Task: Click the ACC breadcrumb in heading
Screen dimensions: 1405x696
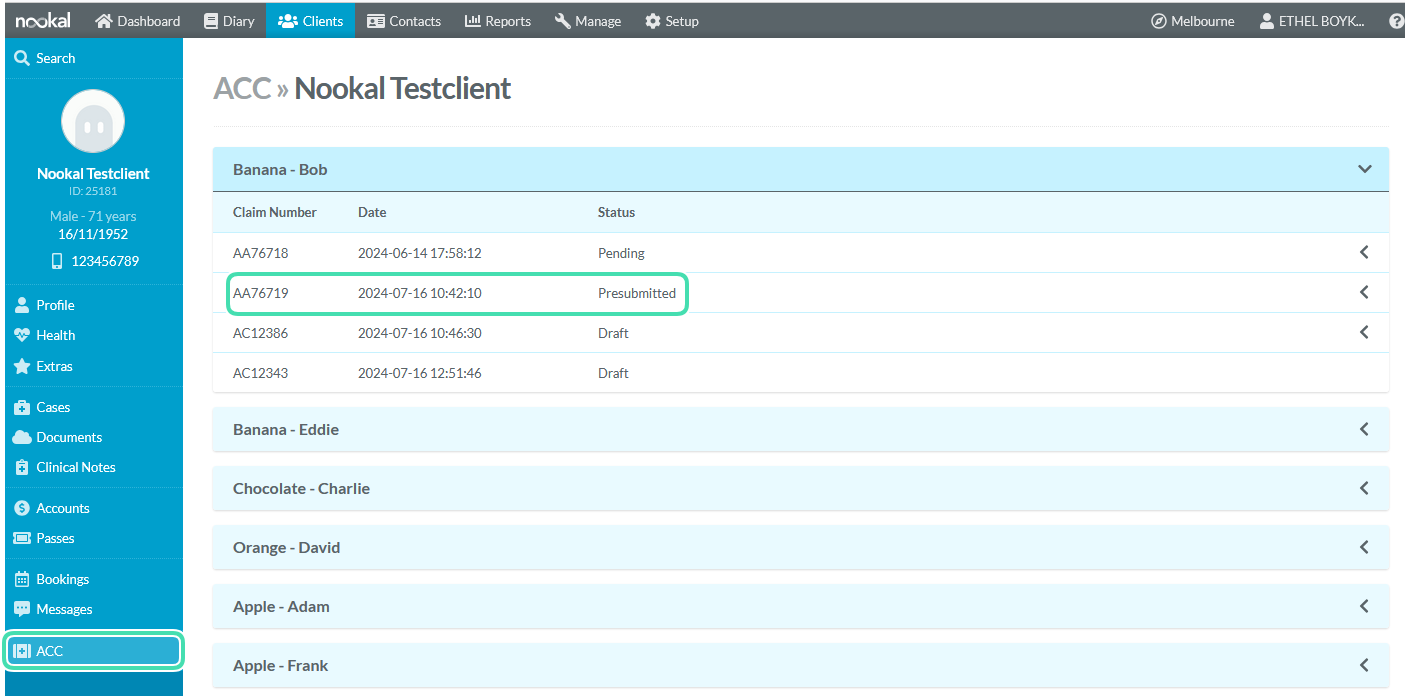Action: (242, 88)
